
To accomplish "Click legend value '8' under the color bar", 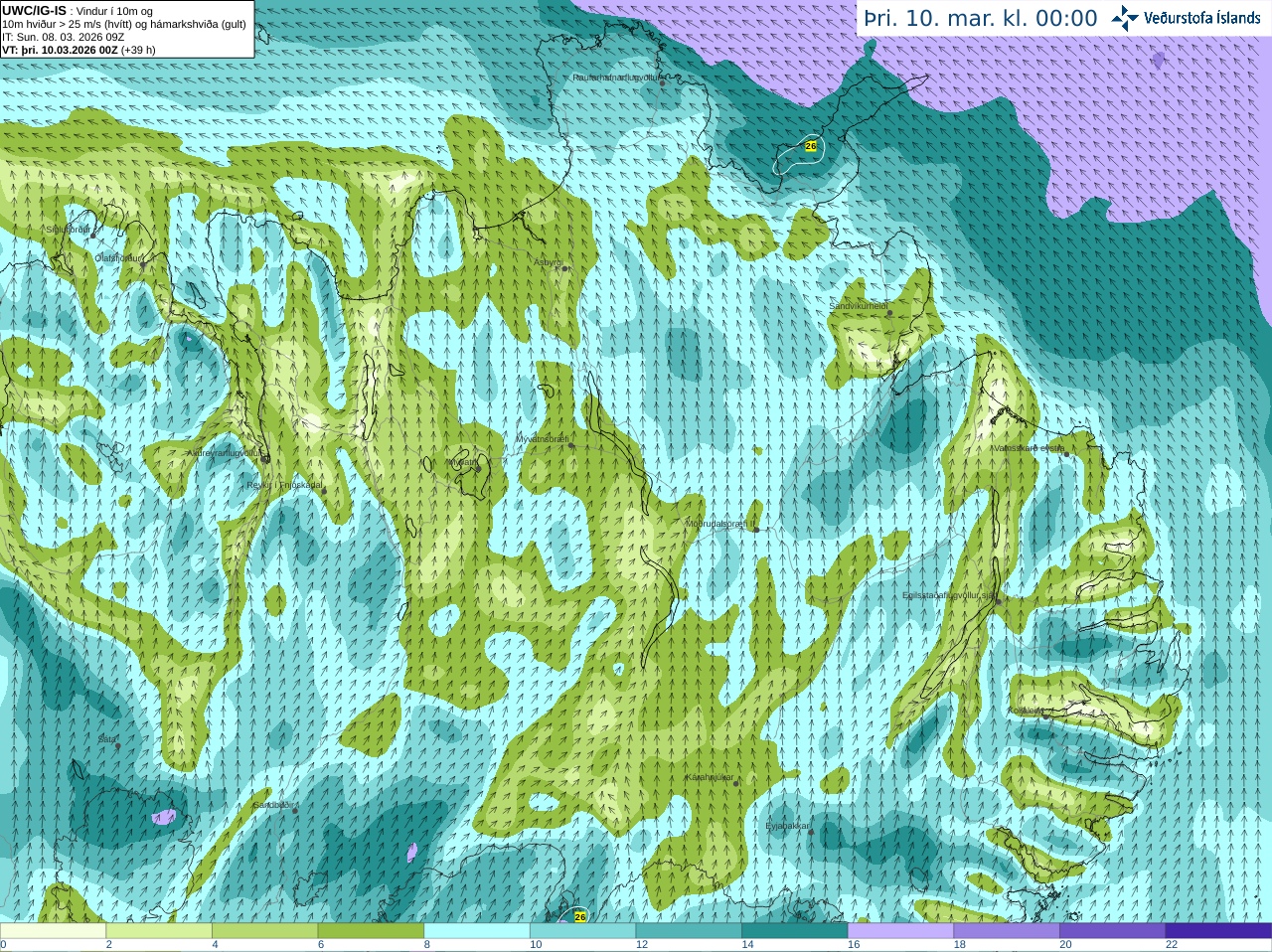I will click(427, 945).
